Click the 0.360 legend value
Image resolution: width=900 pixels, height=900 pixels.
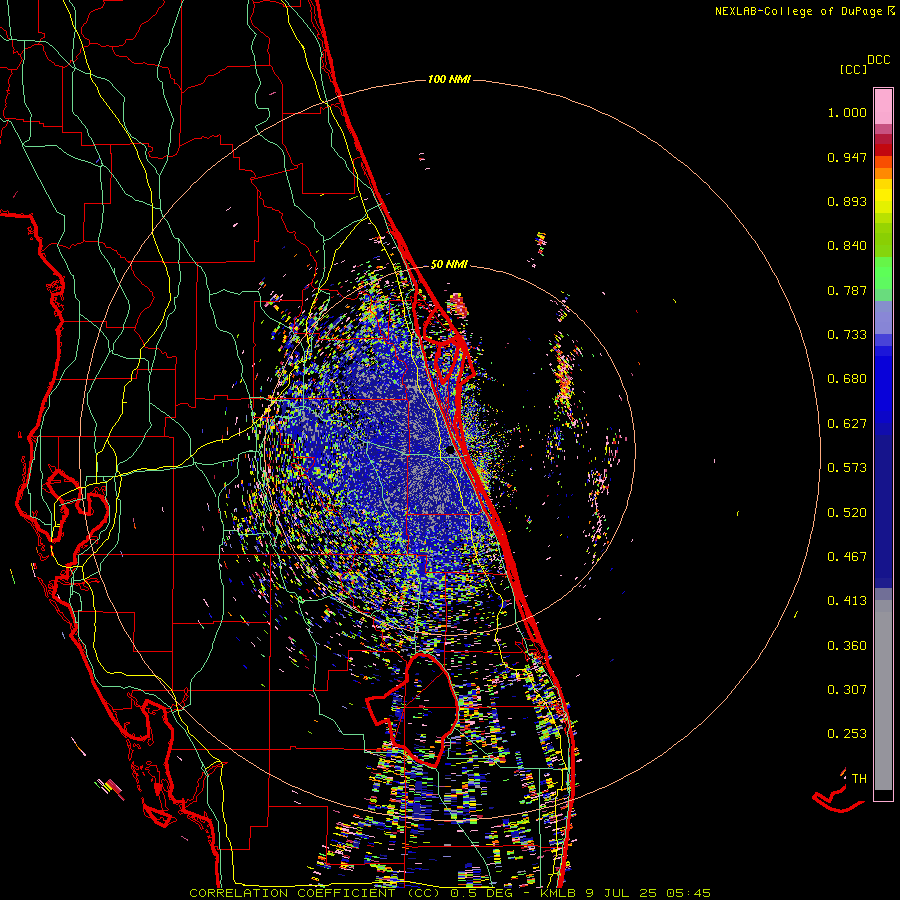click(847, 646)
